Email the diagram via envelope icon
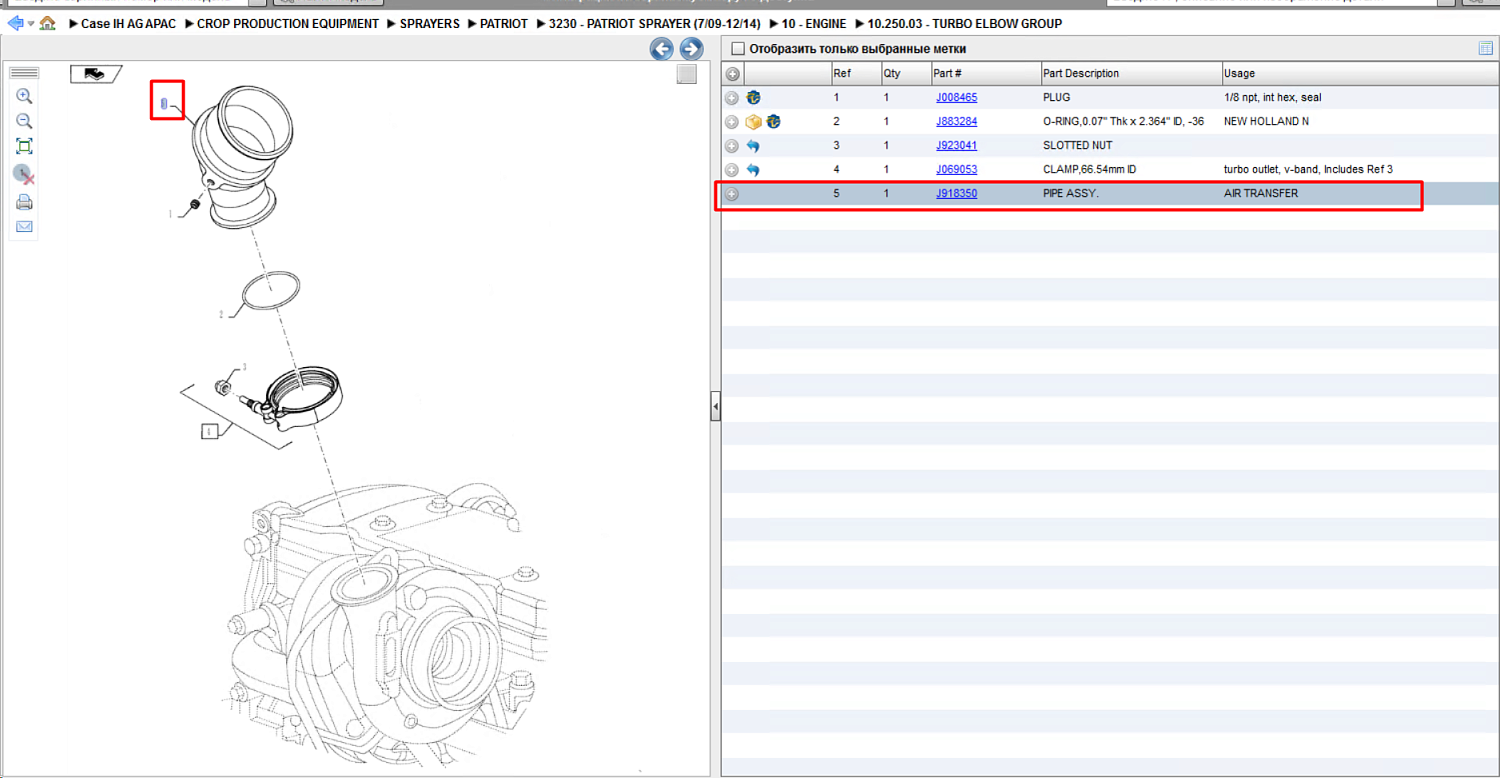This screenshot has height=778, width=1500. [x=24, y=227]
